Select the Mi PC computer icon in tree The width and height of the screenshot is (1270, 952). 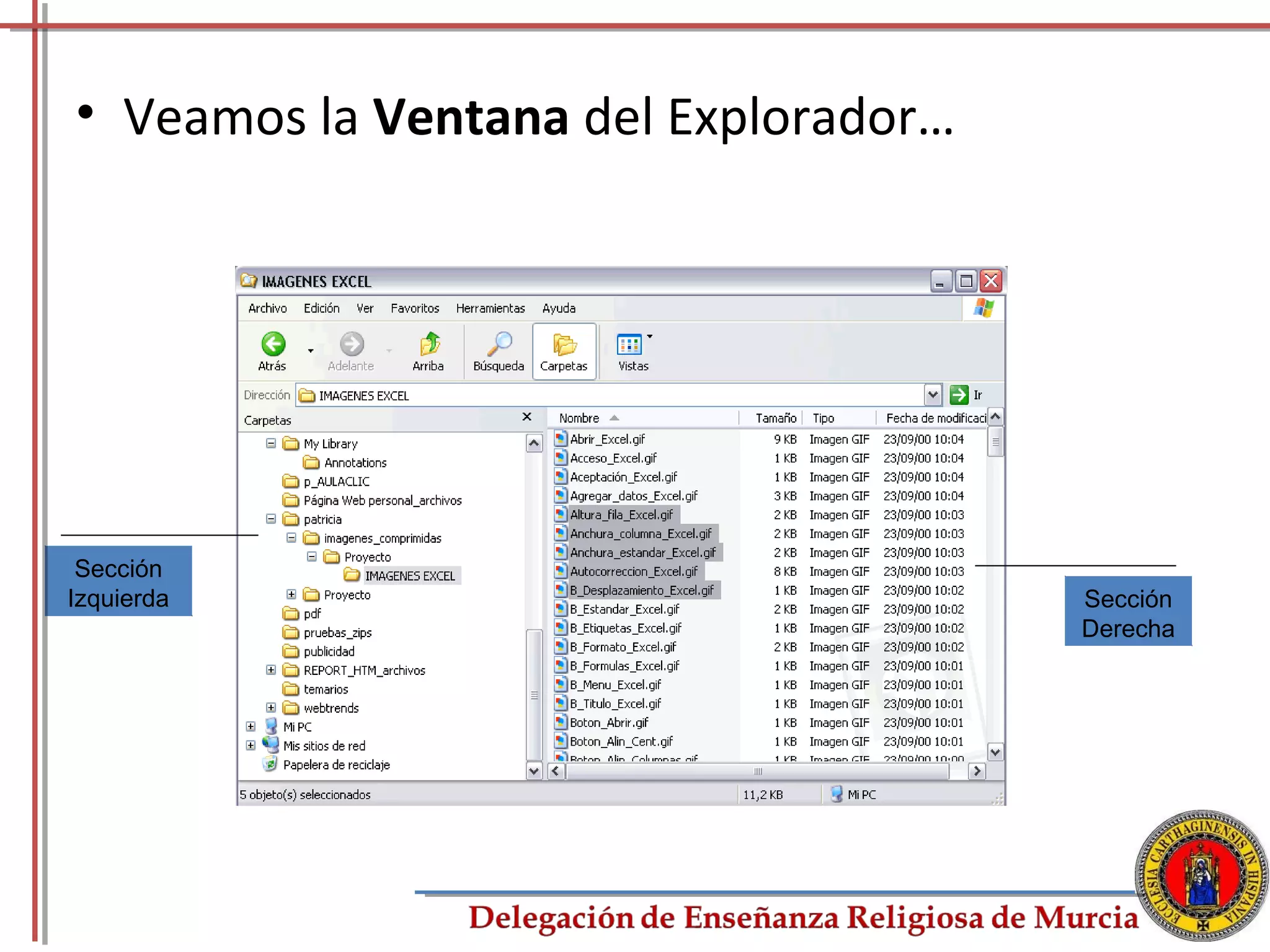point(271,726)
